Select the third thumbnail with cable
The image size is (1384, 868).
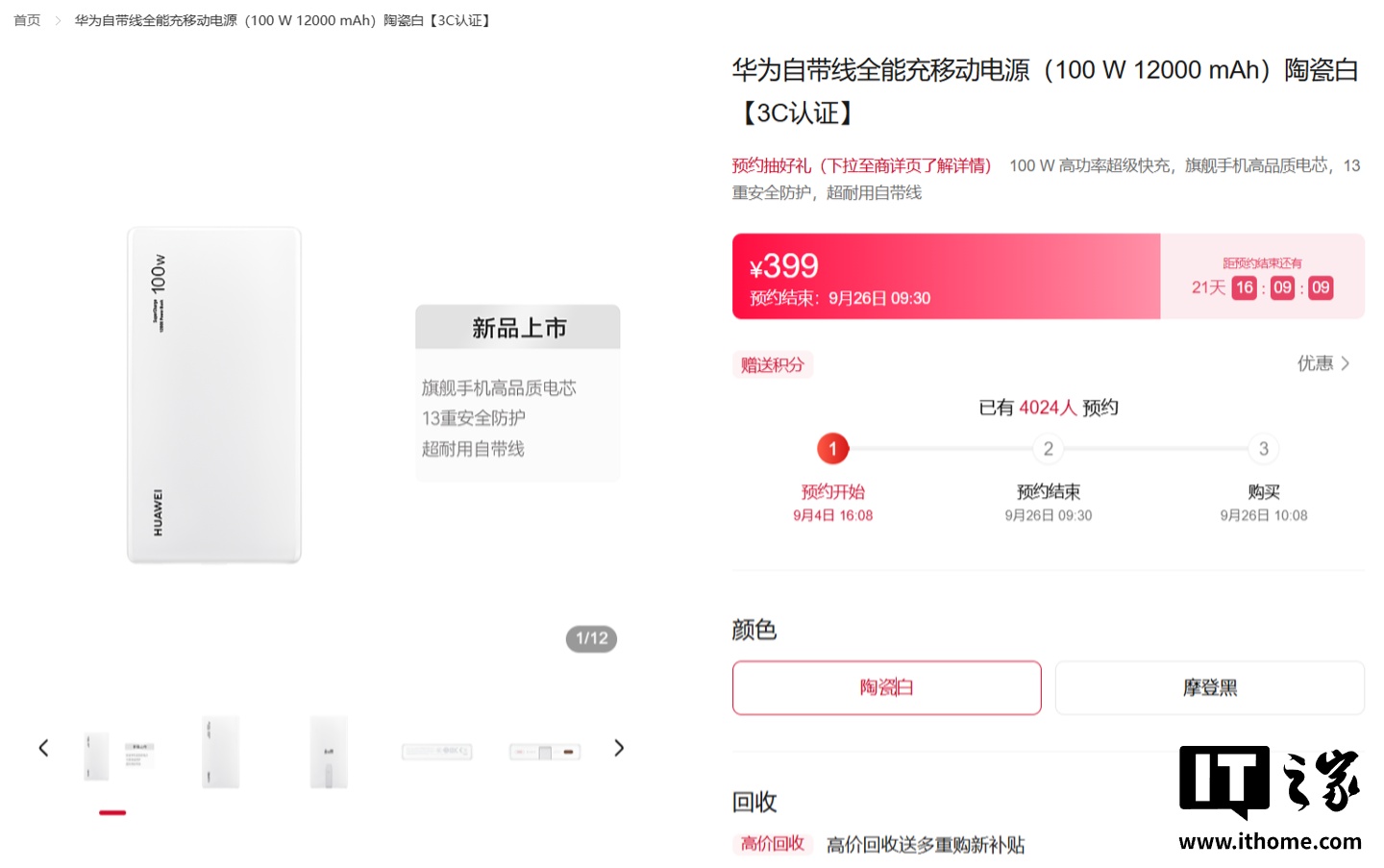tap(329, 753)
